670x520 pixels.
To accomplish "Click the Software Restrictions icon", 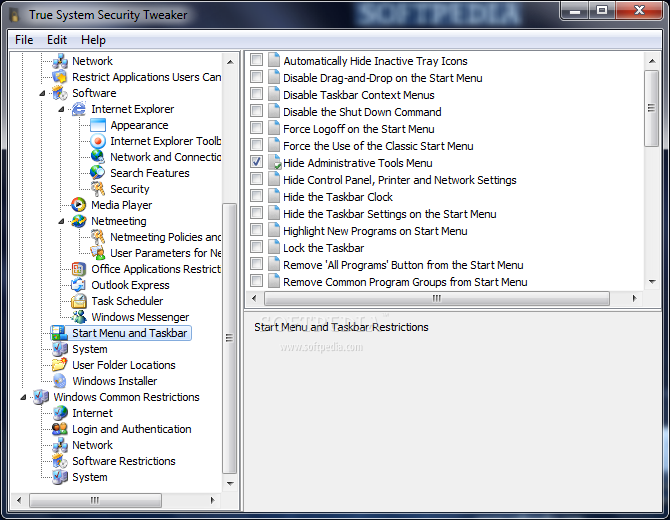I will pyautogui.click(x=60, y=461).
